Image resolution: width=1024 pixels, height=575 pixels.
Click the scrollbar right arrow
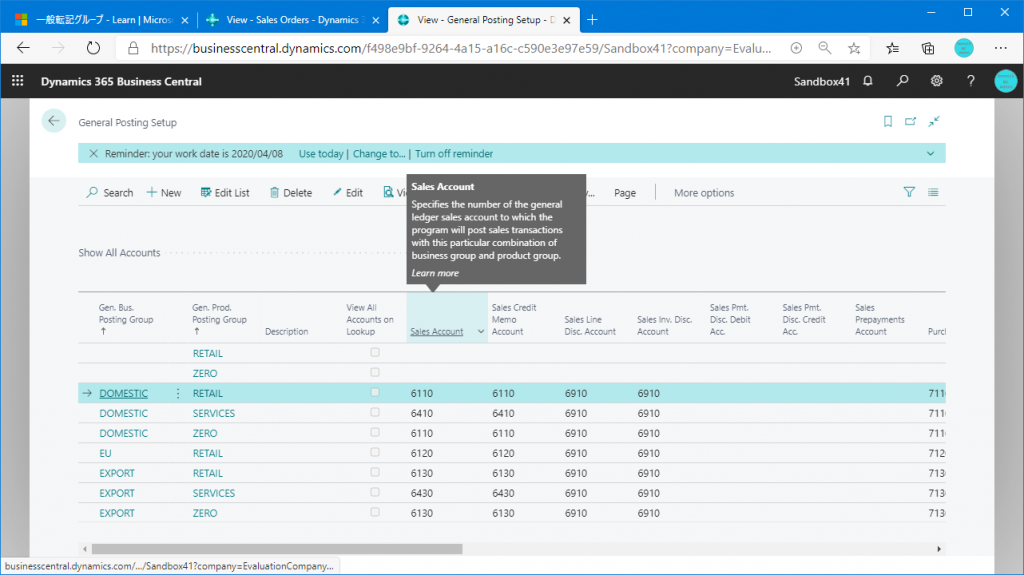point(939,549)
